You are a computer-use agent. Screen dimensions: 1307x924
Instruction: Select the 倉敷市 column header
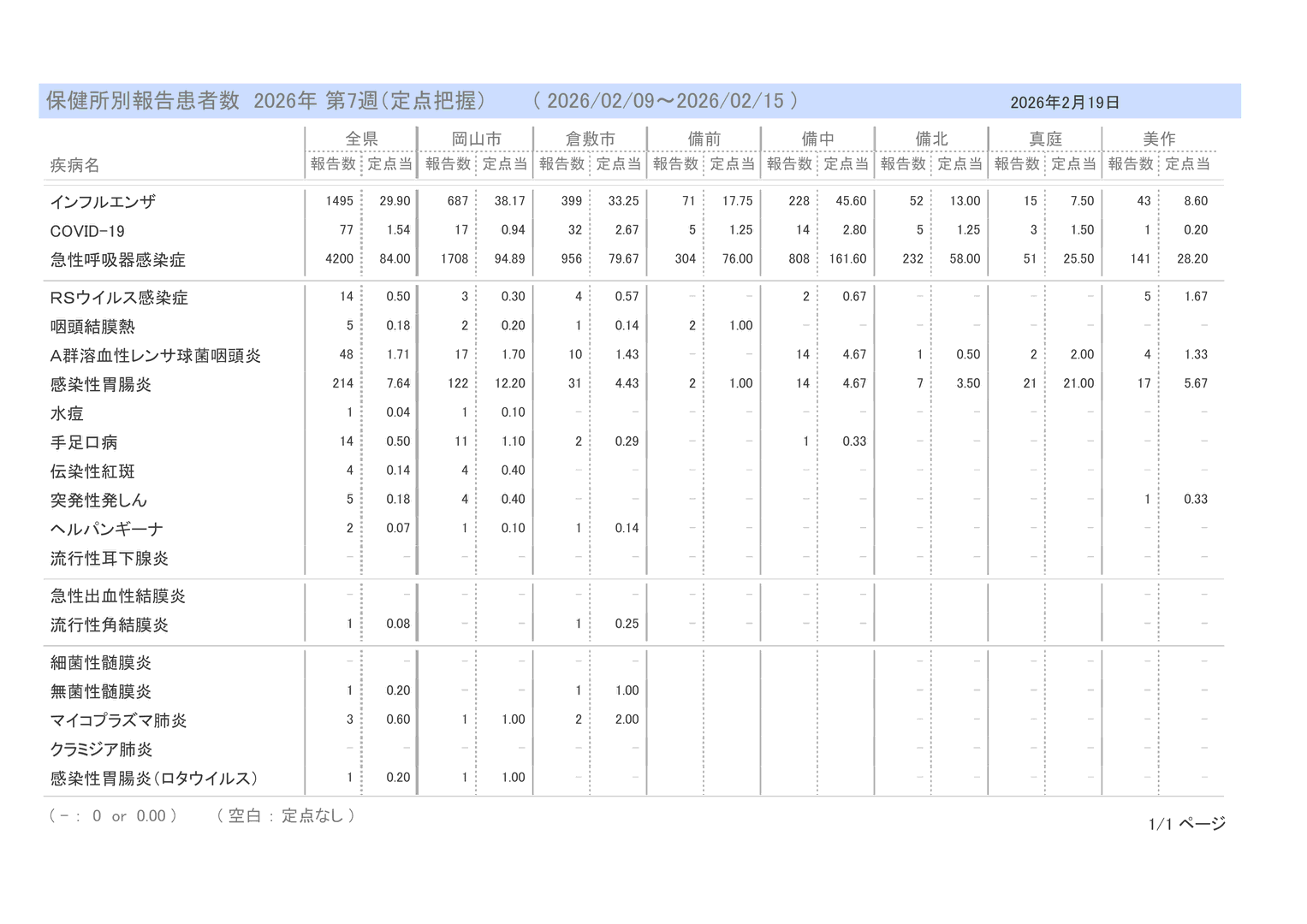pyautogui.click(x=590, y=139)
